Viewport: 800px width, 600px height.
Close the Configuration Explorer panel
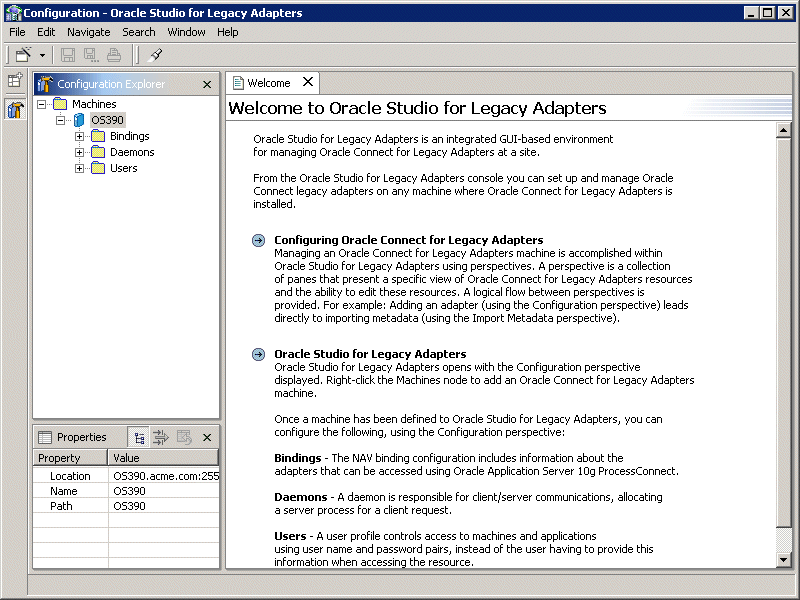pyautogui.click(x=207, y=84)
